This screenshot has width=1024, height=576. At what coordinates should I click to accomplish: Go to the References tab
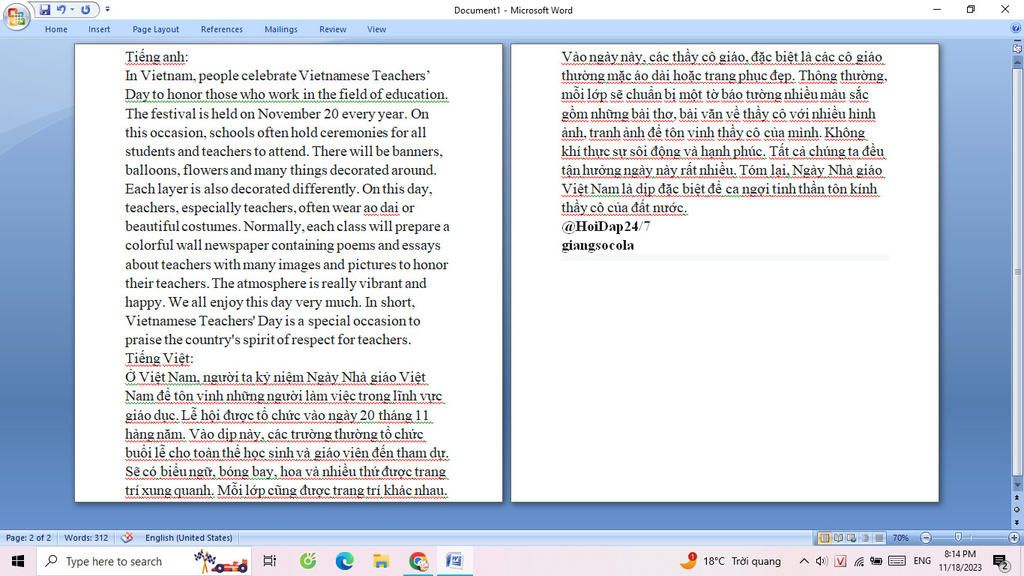click(x=221, y=29)
